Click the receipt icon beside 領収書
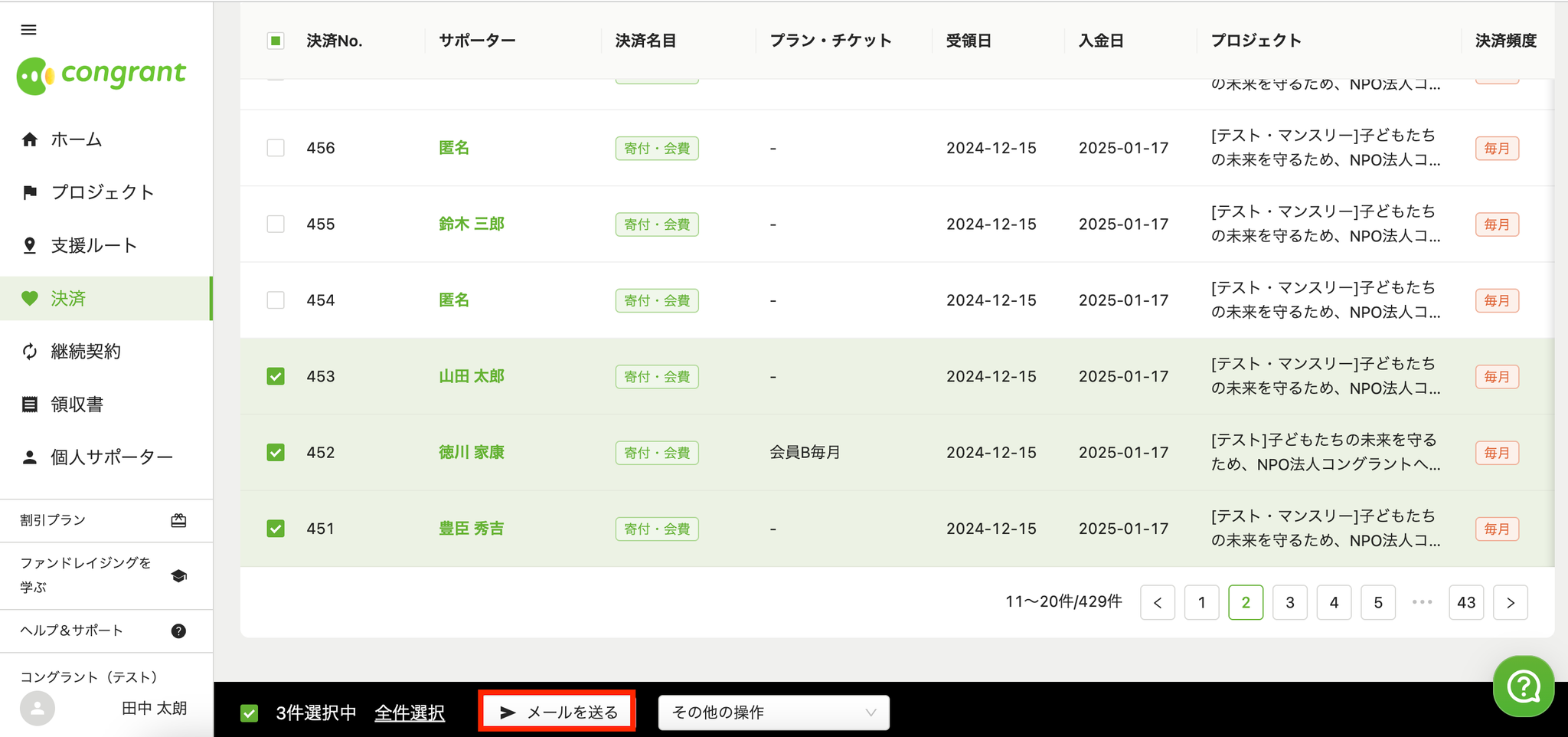The height and width of the screenshot is (737, 1568). (x=30, y=405)
